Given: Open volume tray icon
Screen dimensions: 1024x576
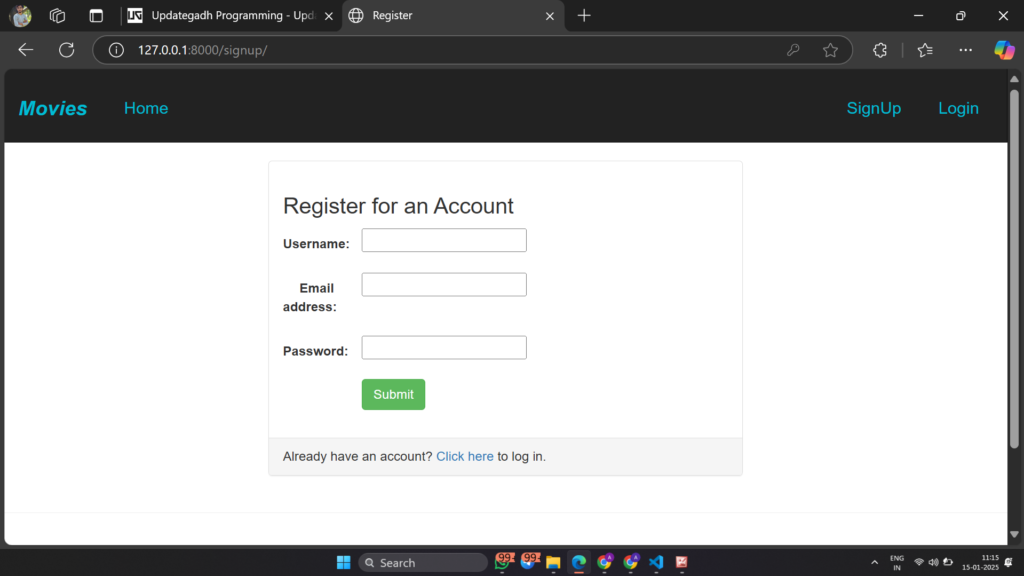Looking at the screenshot, I should [933, 562].
